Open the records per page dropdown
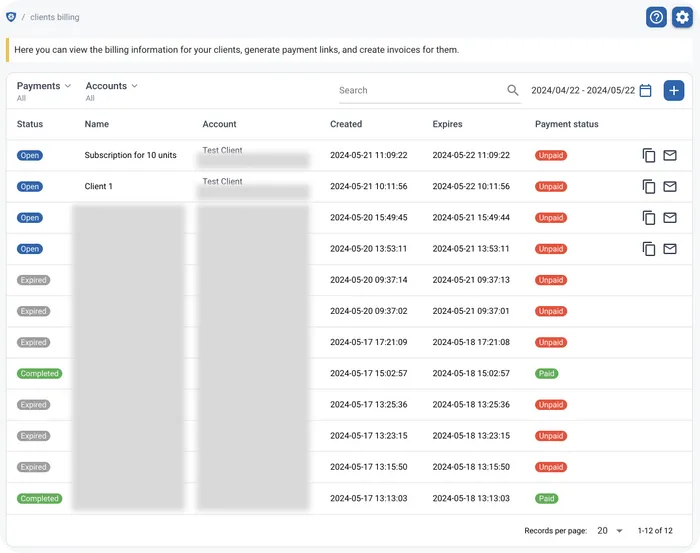 [610, 531]
